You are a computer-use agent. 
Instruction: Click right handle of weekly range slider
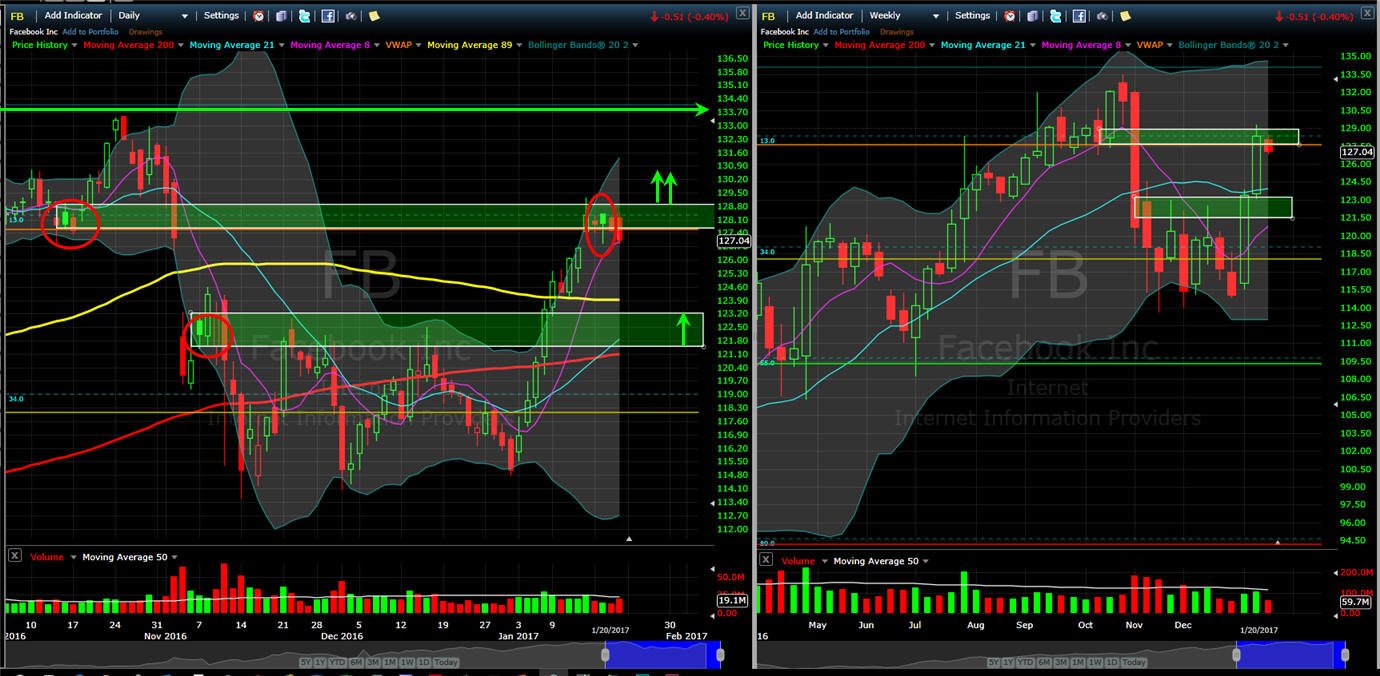[x=1346, y=654]
